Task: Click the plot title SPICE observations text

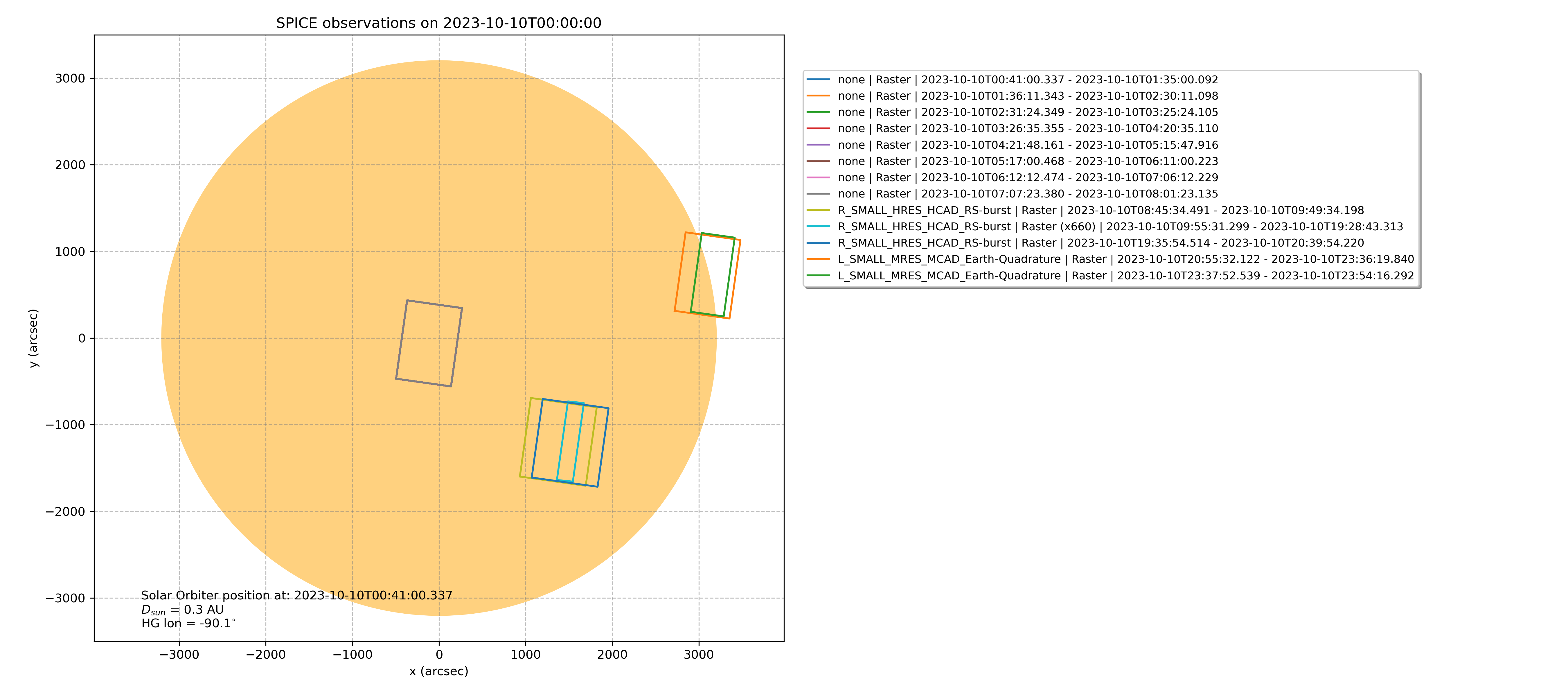Action: pyautogui.click(x=438, y=23)
